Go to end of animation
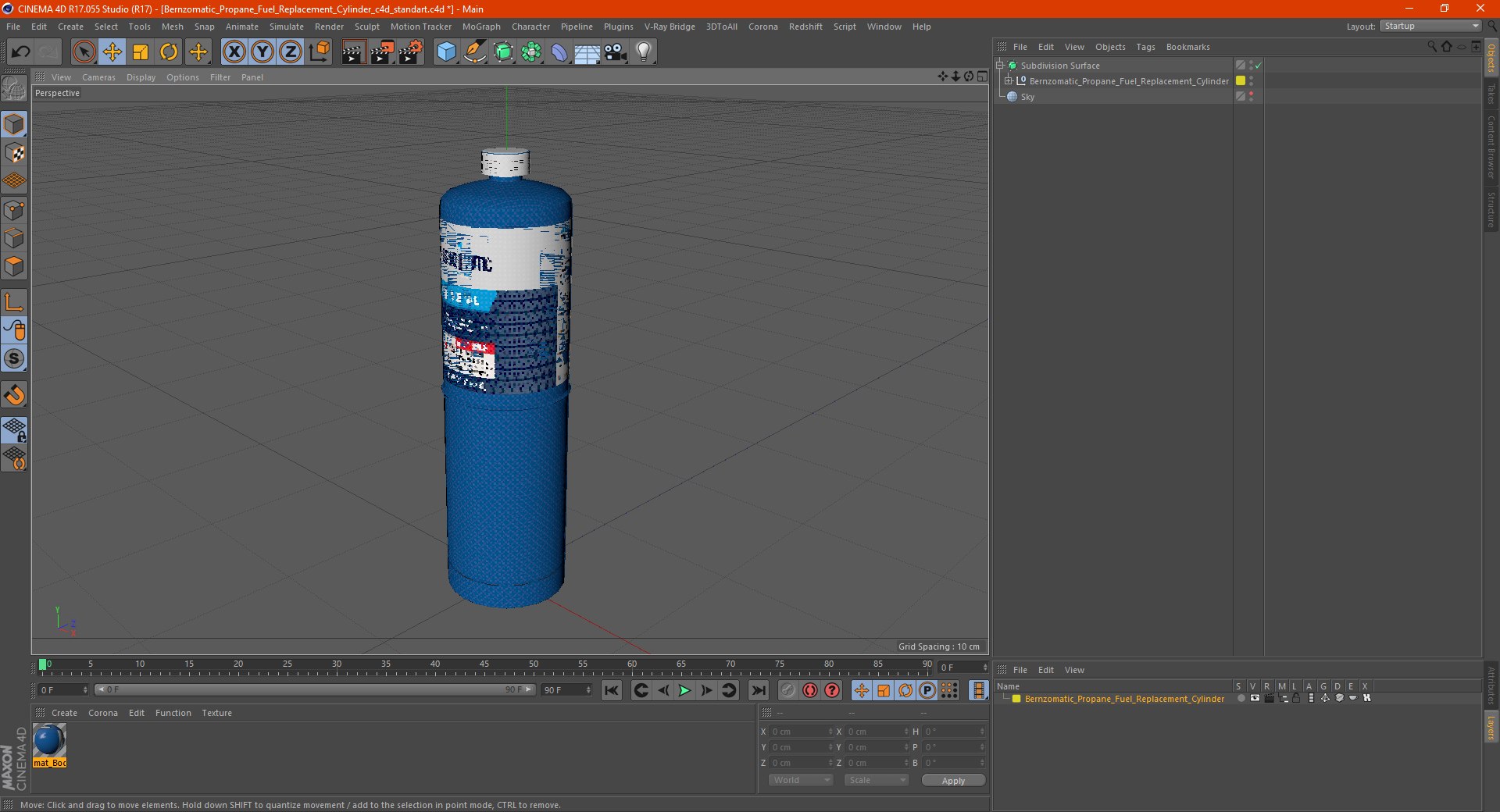 (758, 690)
